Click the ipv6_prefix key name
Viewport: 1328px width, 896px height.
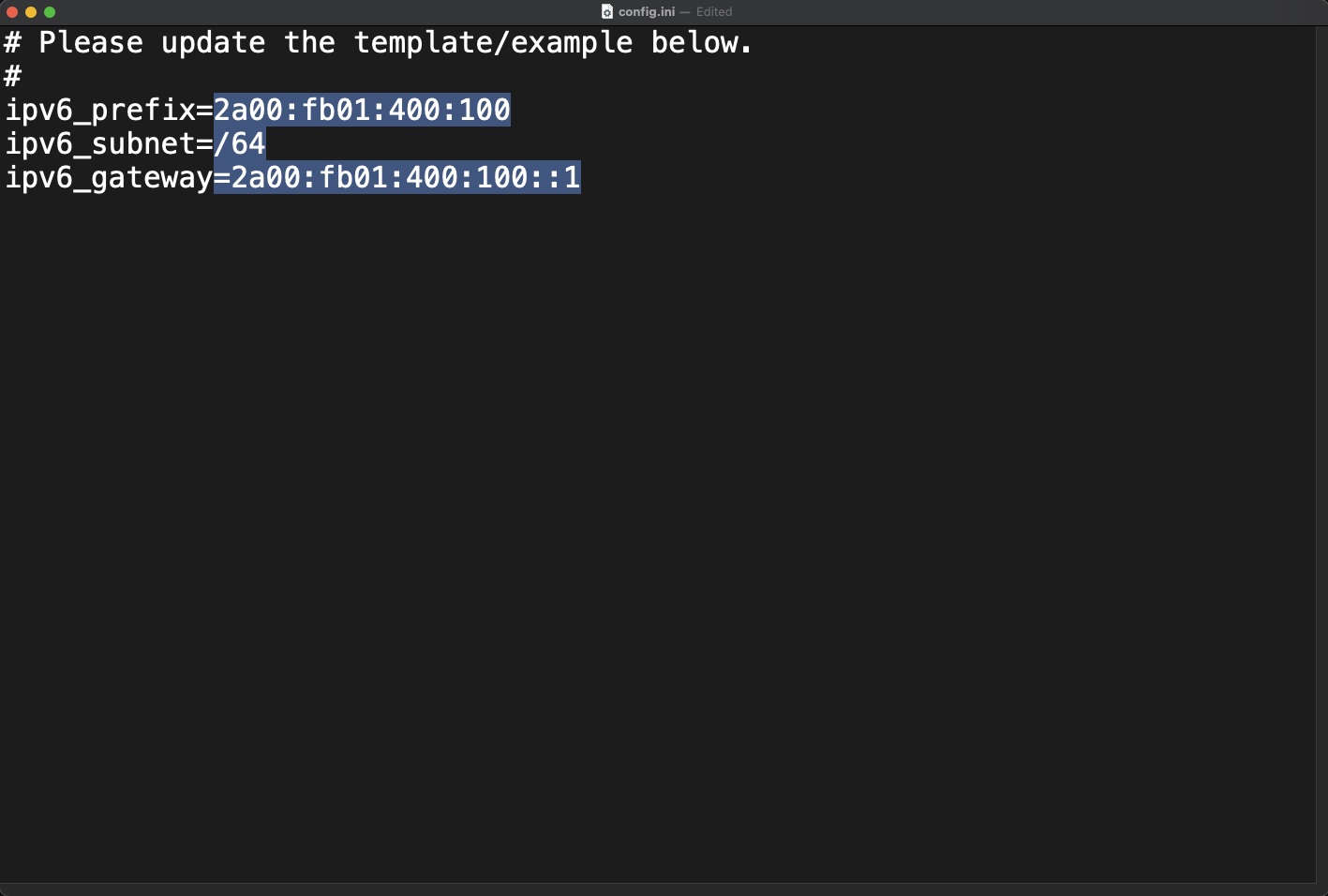point(100,111)
